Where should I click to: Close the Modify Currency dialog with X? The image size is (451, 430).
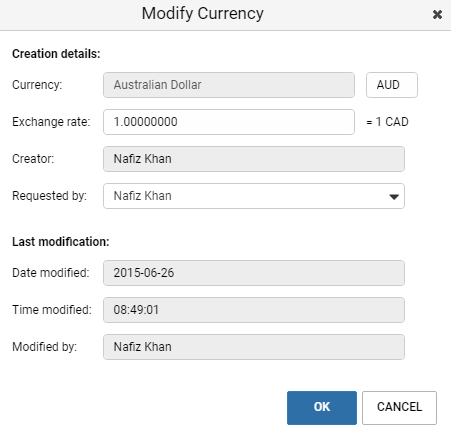[437, 14]
